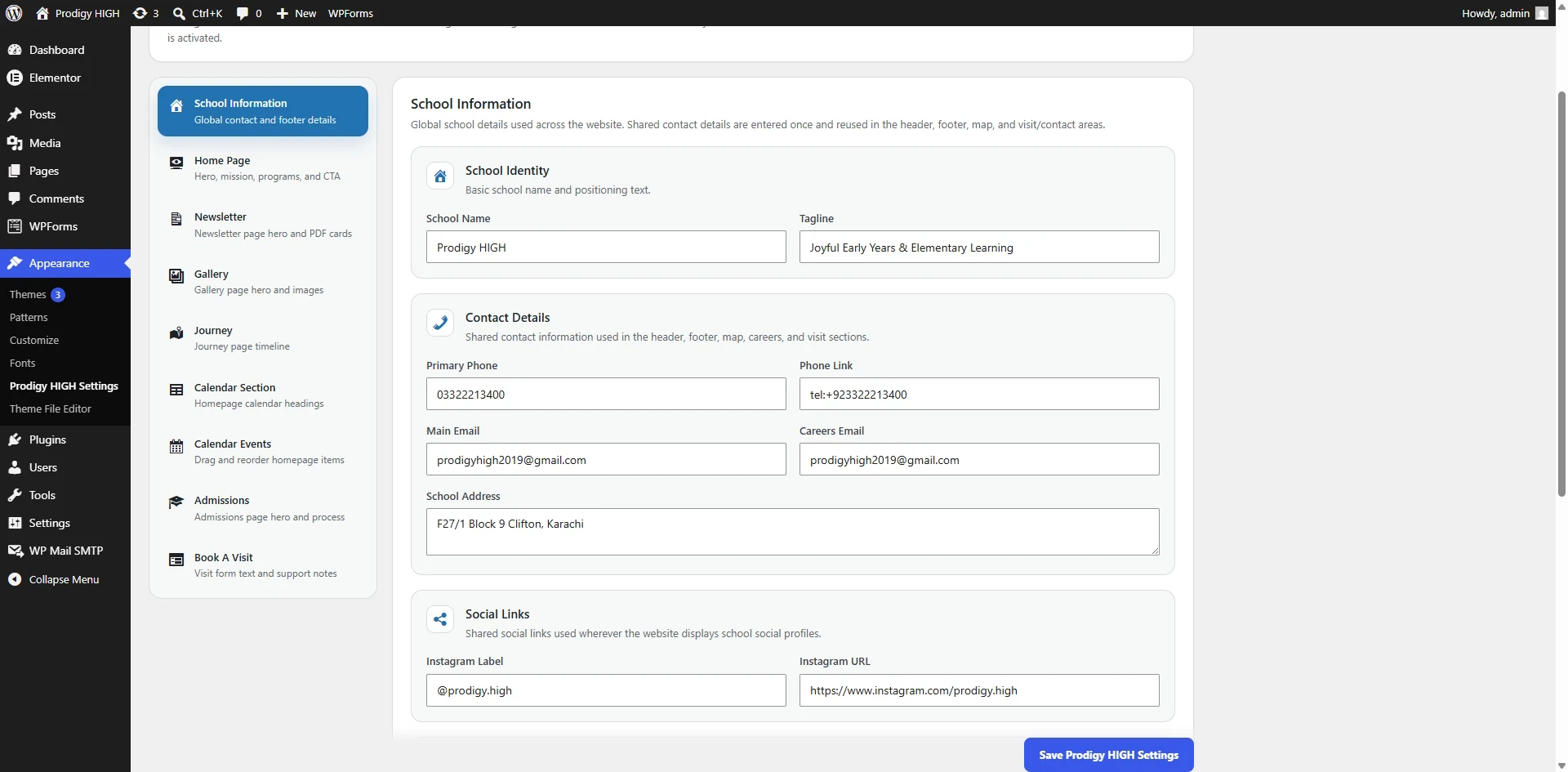The image size is (1568, 772).
Task: Open Elementor from the sidebar
Action: [65, 78]
